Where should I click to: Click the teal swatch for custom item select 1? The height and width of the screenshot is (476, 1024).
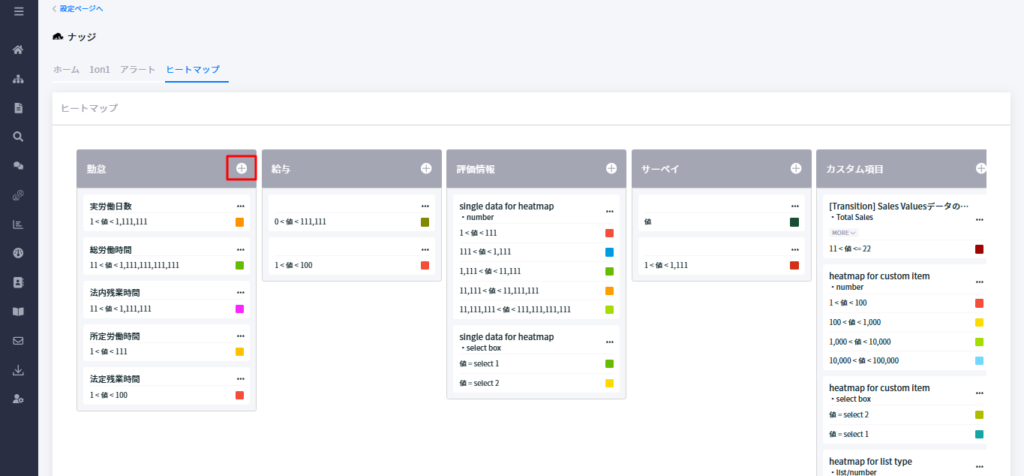click(979, 434)
